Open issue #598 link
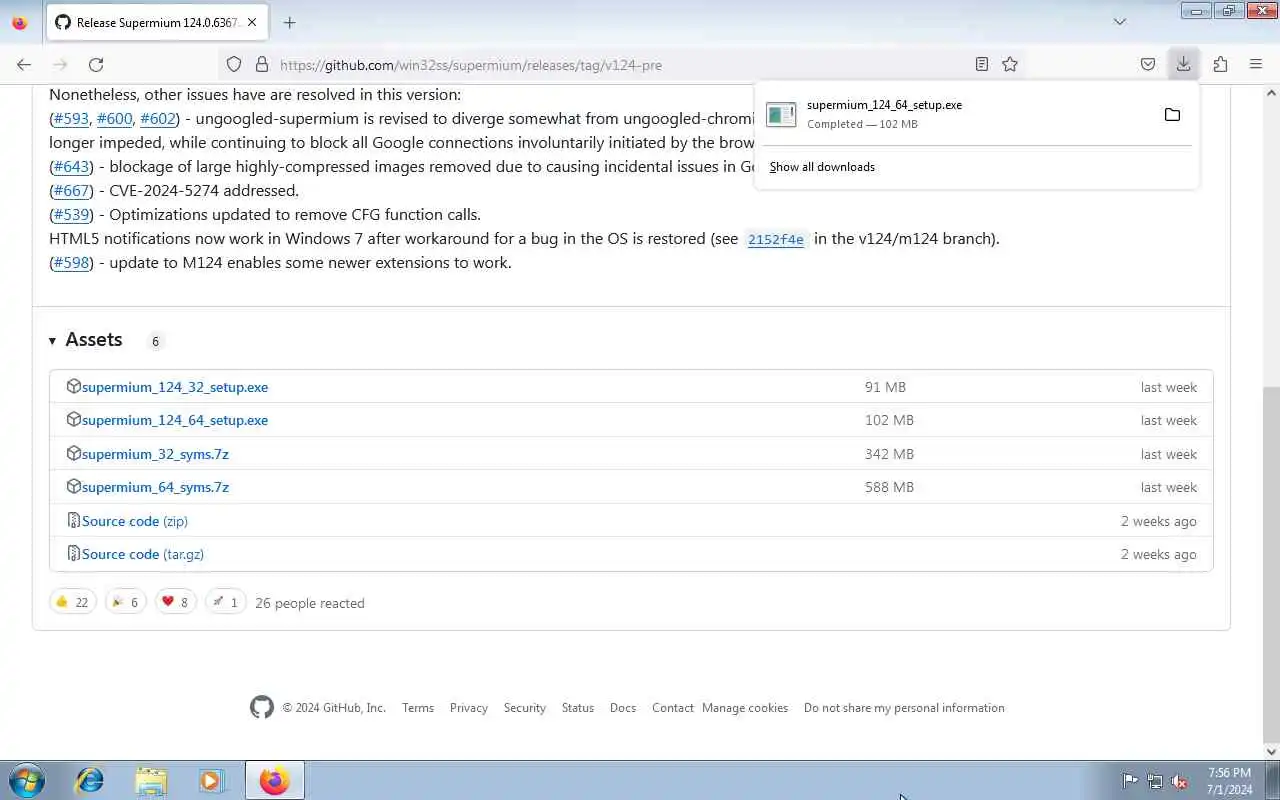 click(72, 262)
